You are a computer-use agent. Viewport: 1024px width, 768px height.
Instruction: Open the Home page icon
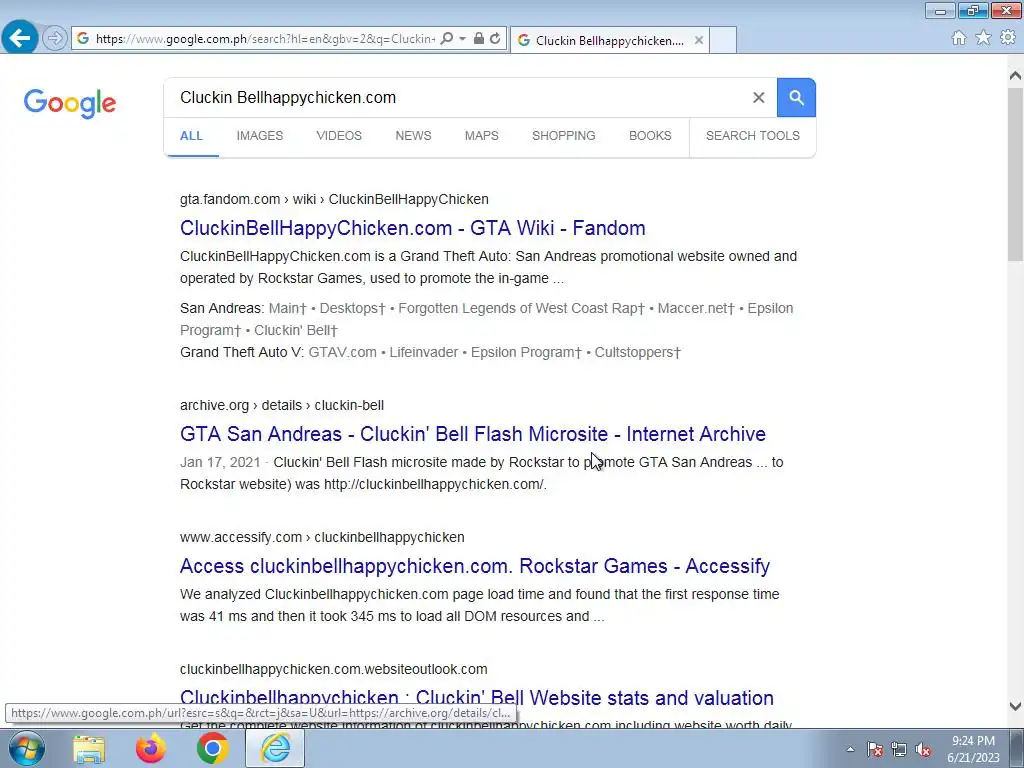coord(959,38)
